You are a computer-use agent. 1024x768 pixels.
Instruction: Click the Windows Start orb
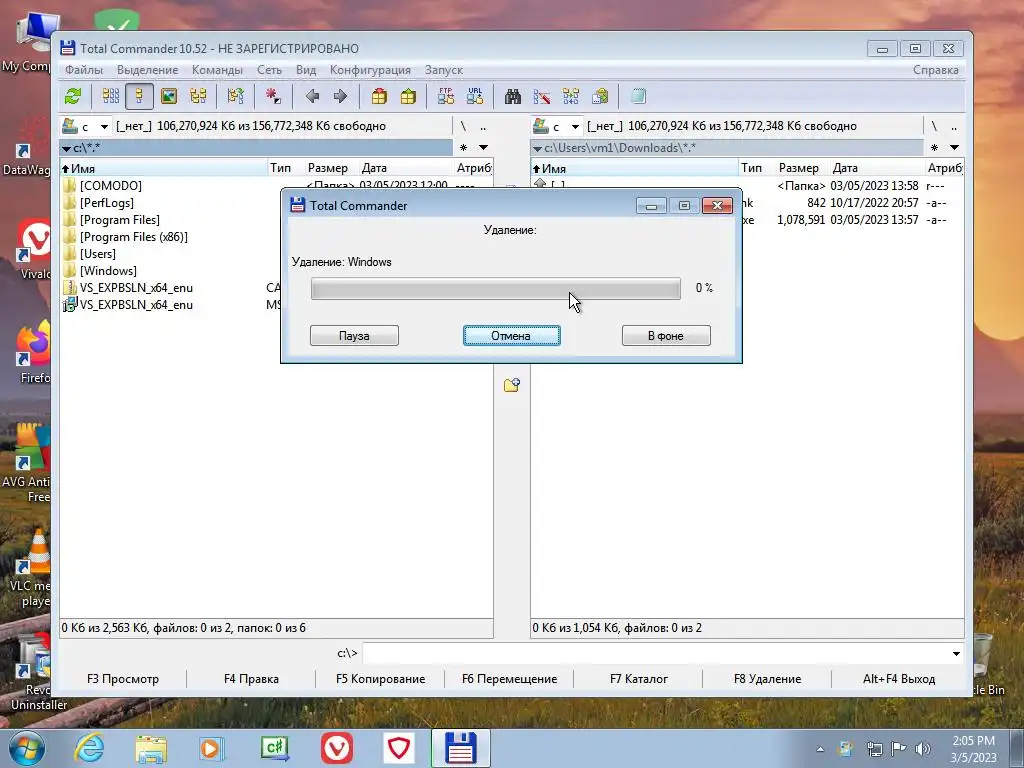[x=25, y=749]
